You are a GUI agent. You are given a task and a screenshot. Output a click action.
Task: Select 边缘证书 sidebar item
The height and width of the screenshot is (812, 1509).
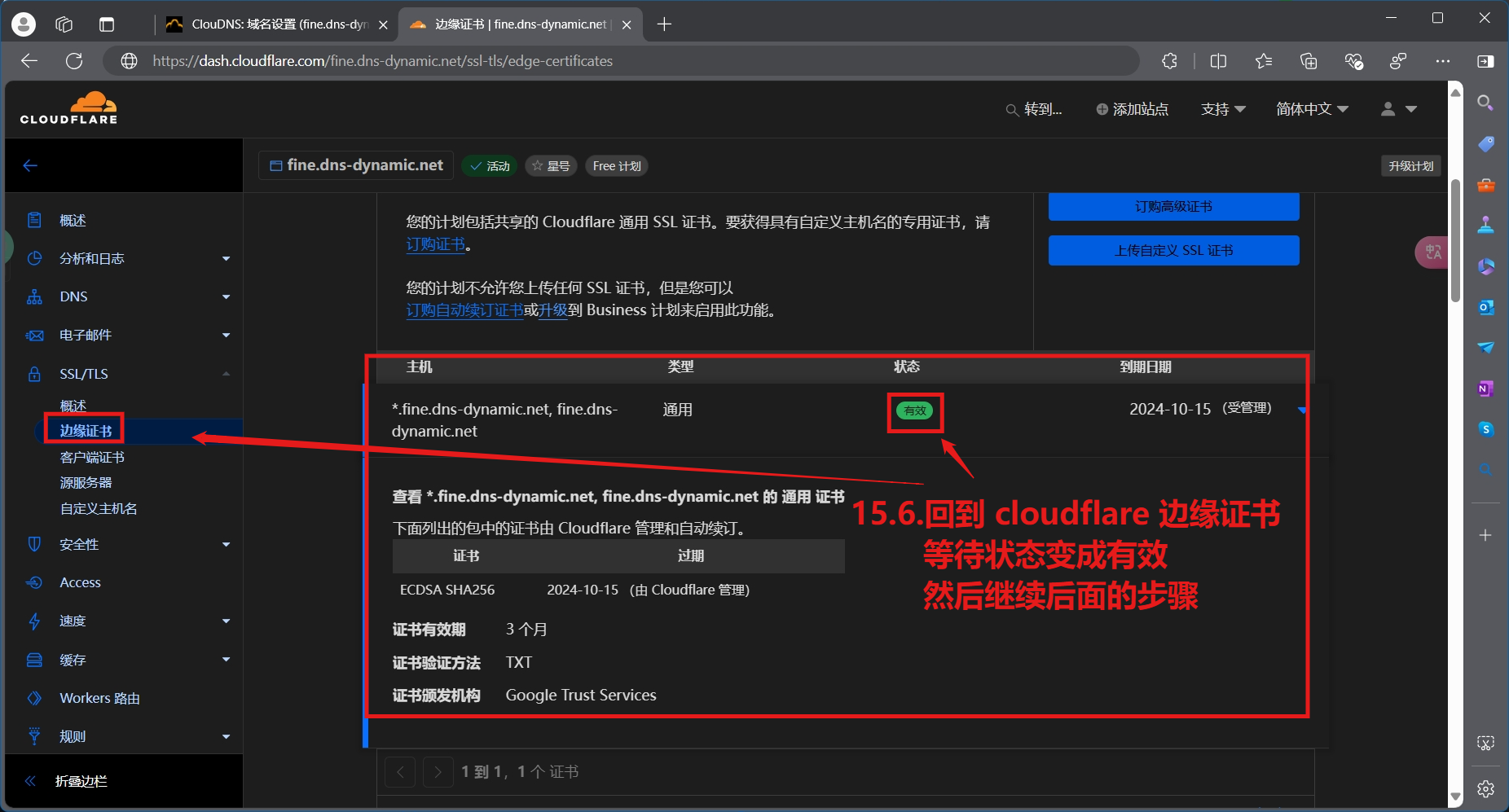(x=86, y=431)
